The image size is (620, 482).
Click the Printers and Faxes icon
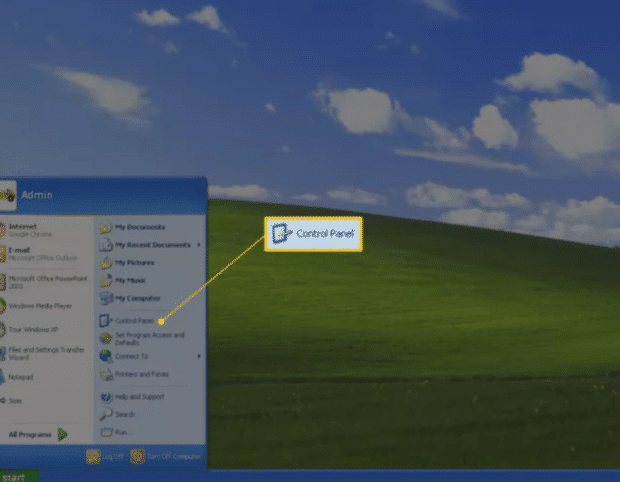pyautogui.click(x=106, y=374)
